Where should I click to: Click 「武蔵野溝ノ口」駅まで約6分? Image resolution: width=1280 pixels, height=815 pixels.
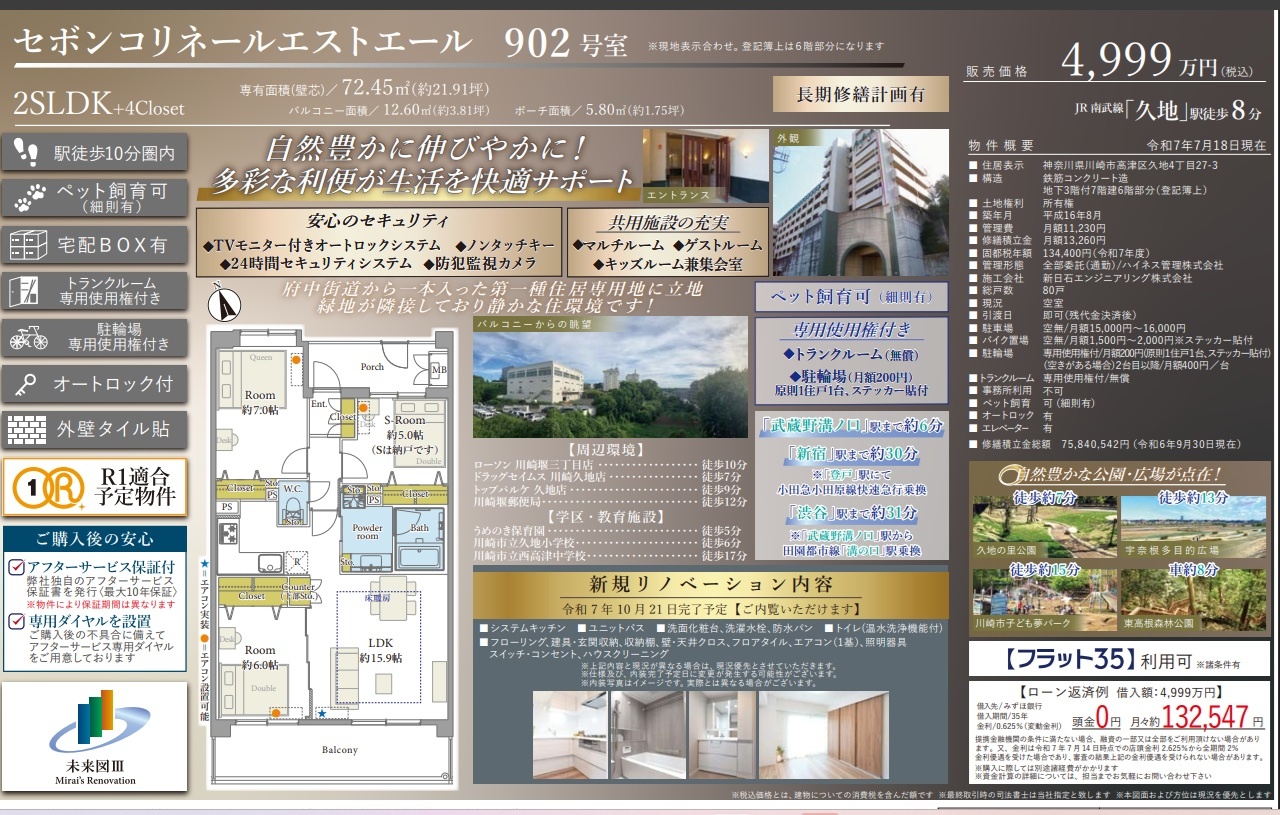click(851, 426)
